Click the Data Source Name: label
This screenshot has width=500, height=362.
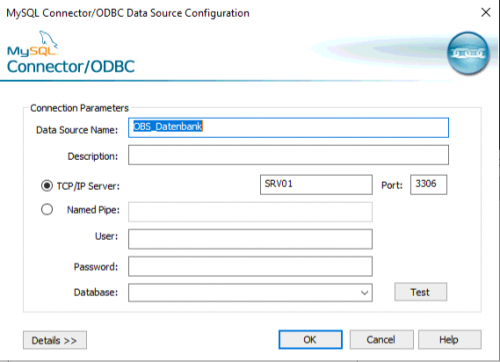point(77,130)
